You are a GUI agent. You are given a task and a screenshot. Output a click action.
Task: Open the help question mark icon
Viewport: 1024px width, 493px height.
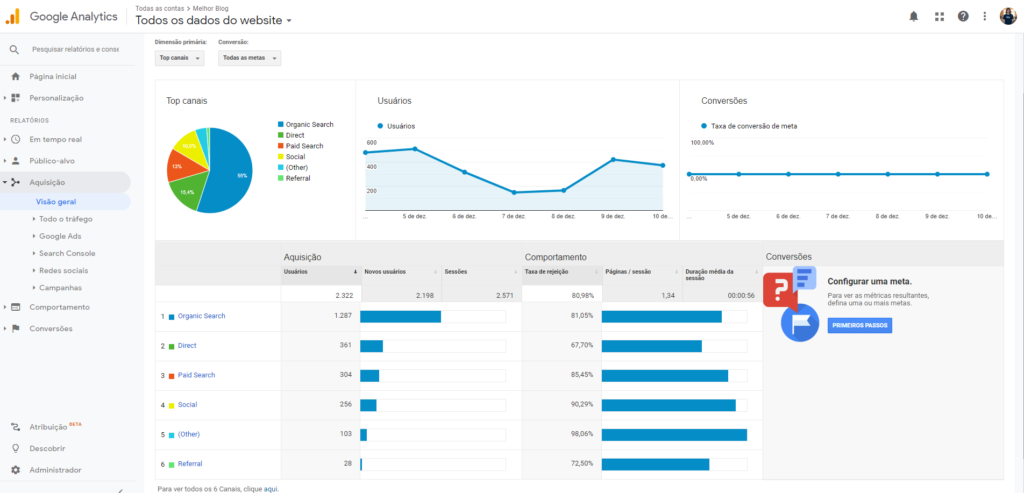click(963, 17)
